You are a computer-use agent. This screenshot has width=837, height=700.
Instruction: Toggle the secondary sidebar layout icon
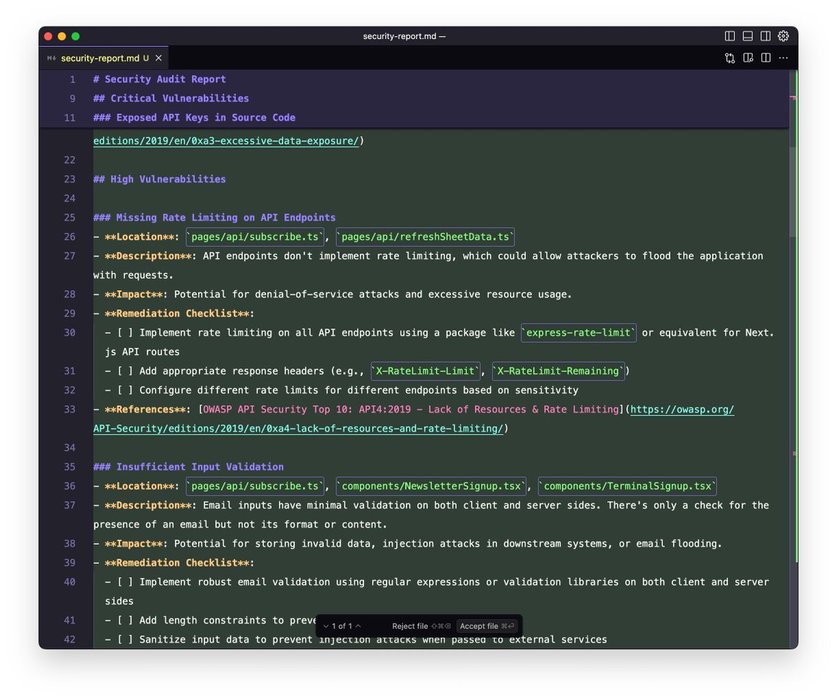pos(766,36)
